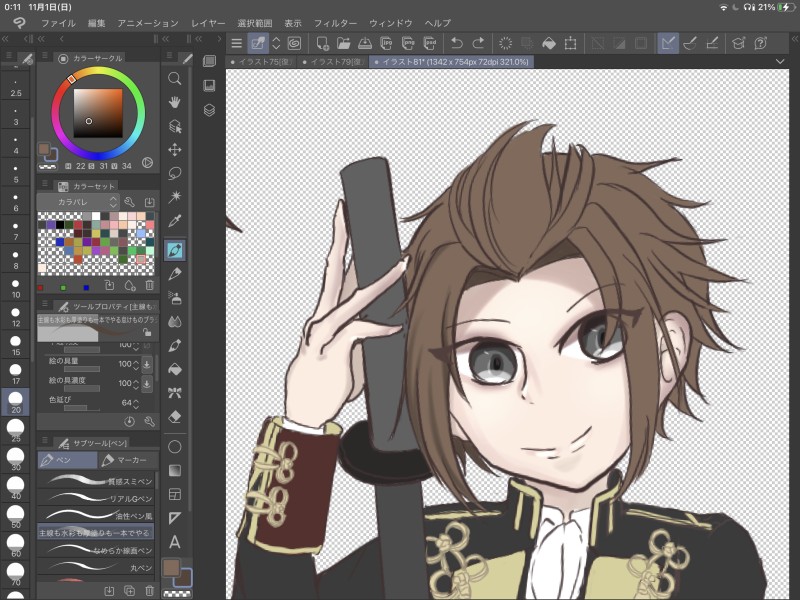800x600 pixels.
Task: Choose the 油性ペン風 sub tool
Action: [x=95, y=515]
